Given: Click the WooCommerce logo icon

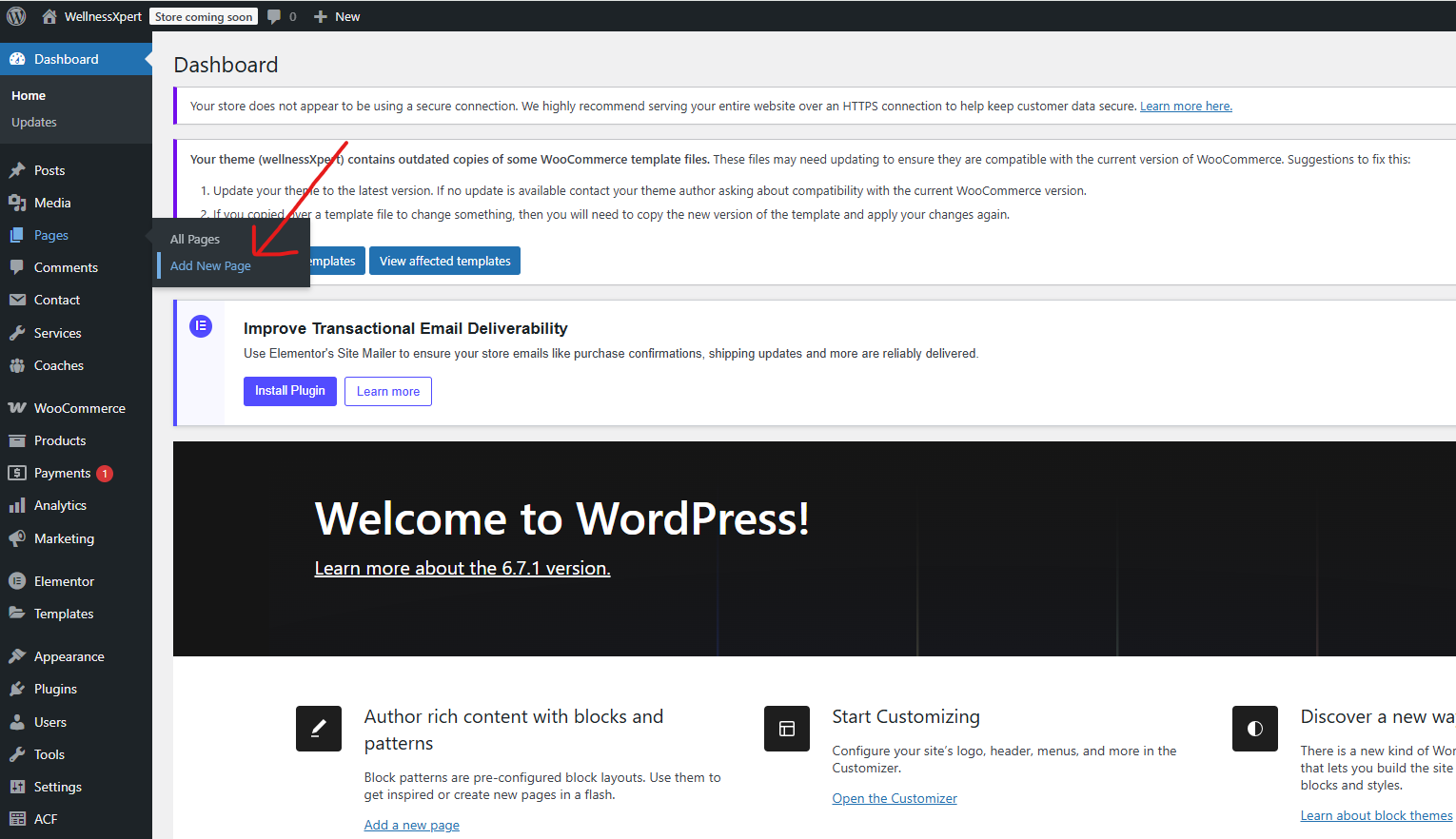Looking at the screenshot, I should (17, 408).
